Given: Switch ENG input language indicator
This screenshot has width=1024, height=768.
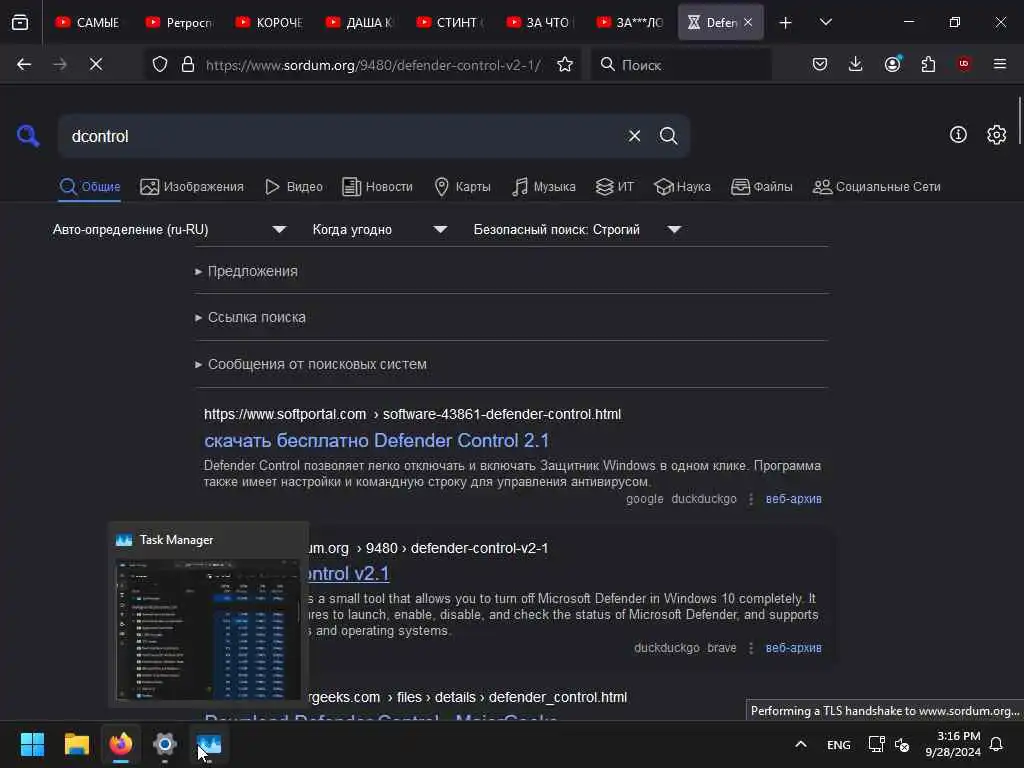Looking at the screenshot, I should click(839, 744).
